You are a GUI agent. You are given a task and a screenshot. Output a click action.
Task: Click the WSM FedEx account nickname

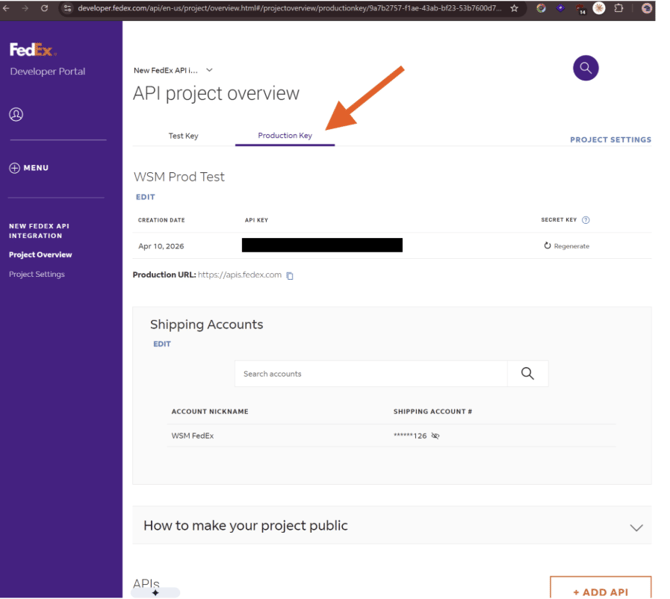(193, 436)
